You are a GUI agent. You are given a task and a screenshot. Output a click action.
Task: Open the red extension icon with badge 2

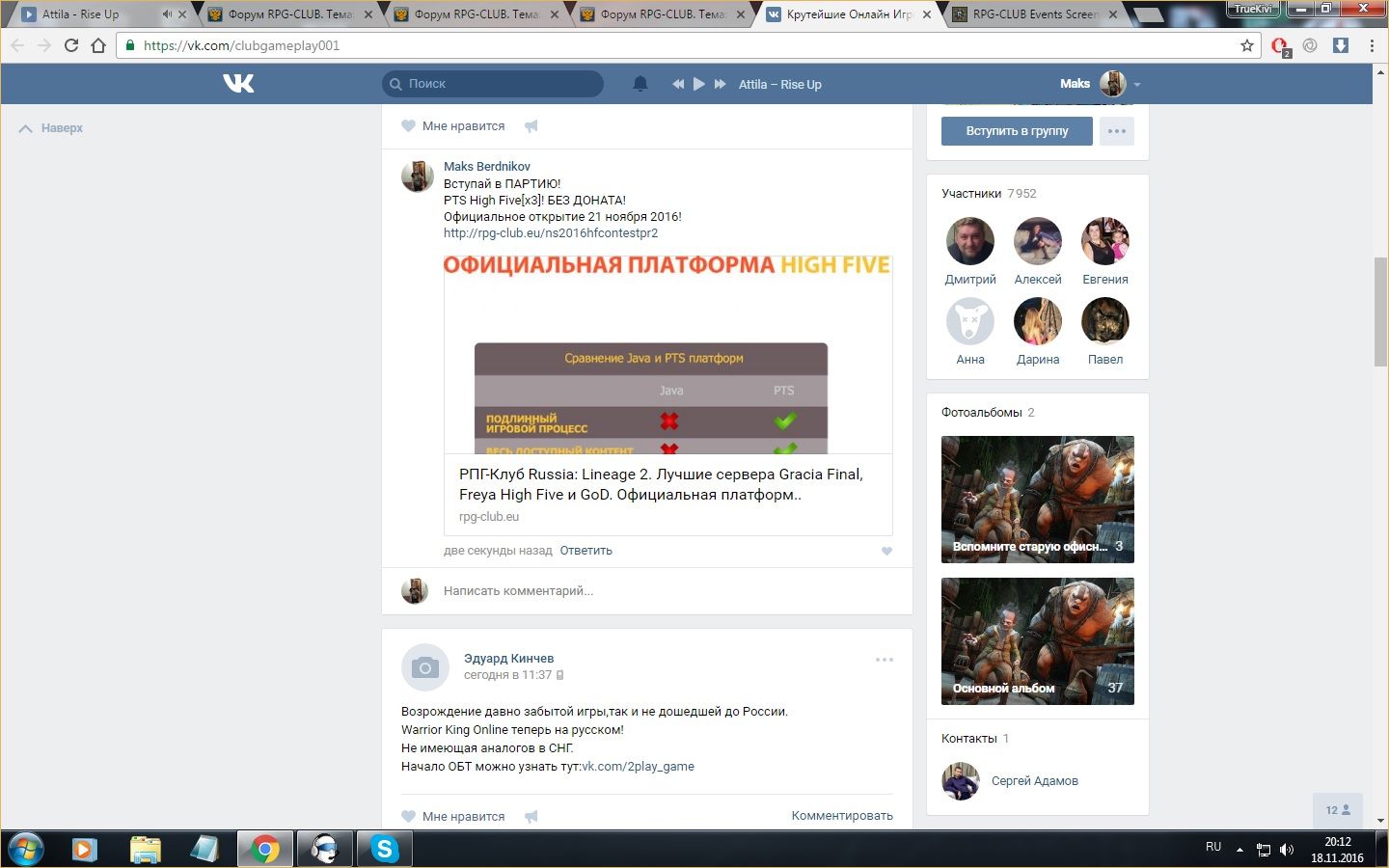coord(1280,46)
